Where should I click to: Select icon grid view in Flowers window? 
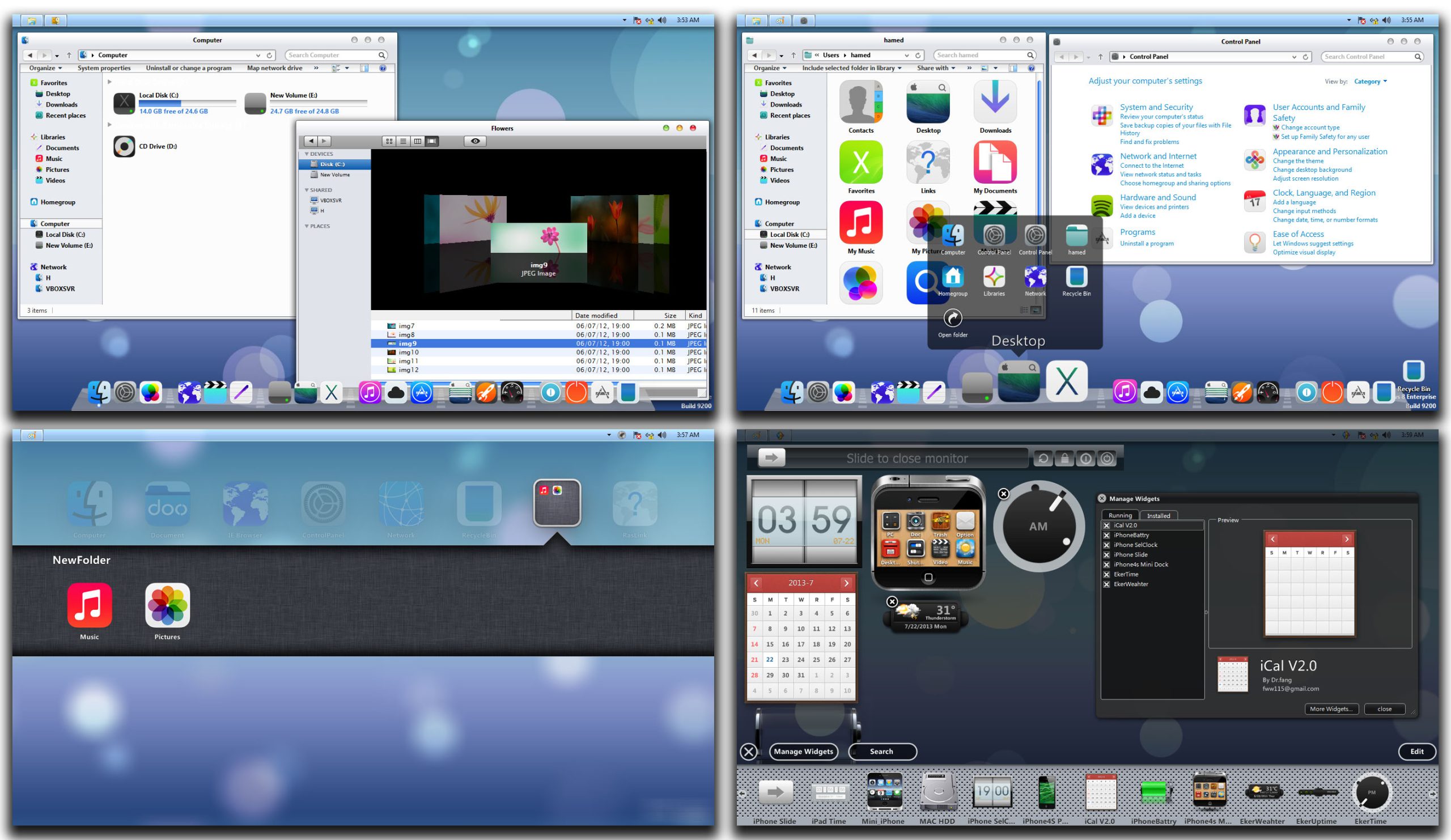[x=389, y=141]
